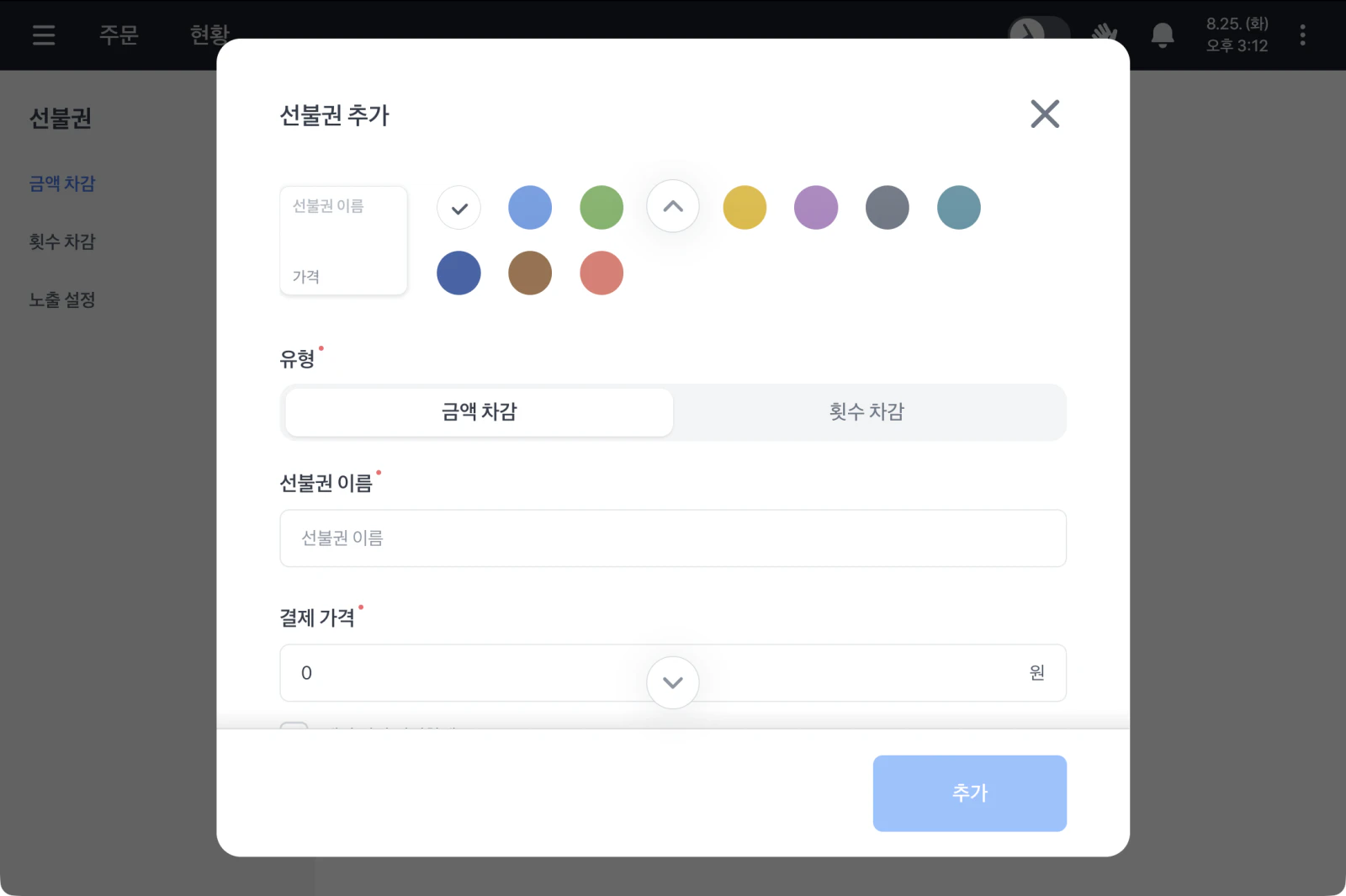
Task: Focus the 결제 가격 input field
Action: pyautogui.click(x=673, y=673)
